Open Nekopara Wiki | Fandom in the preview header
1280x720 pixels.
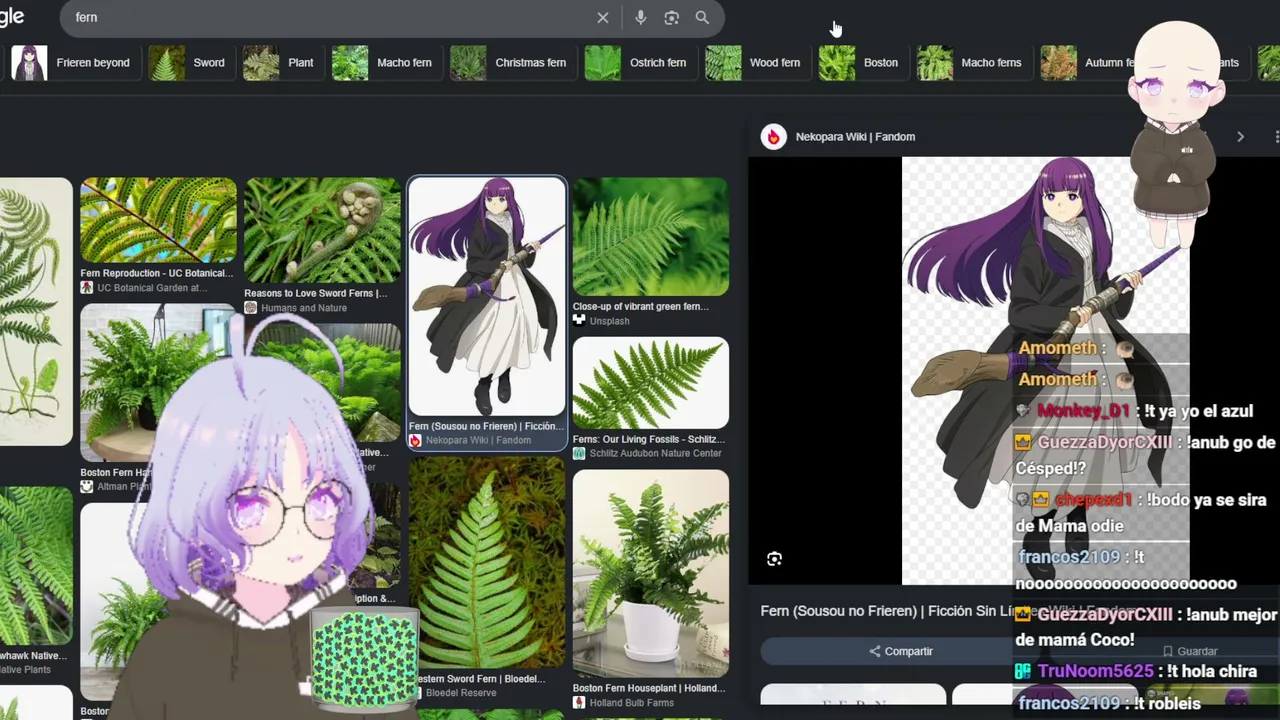coord(855,137)
